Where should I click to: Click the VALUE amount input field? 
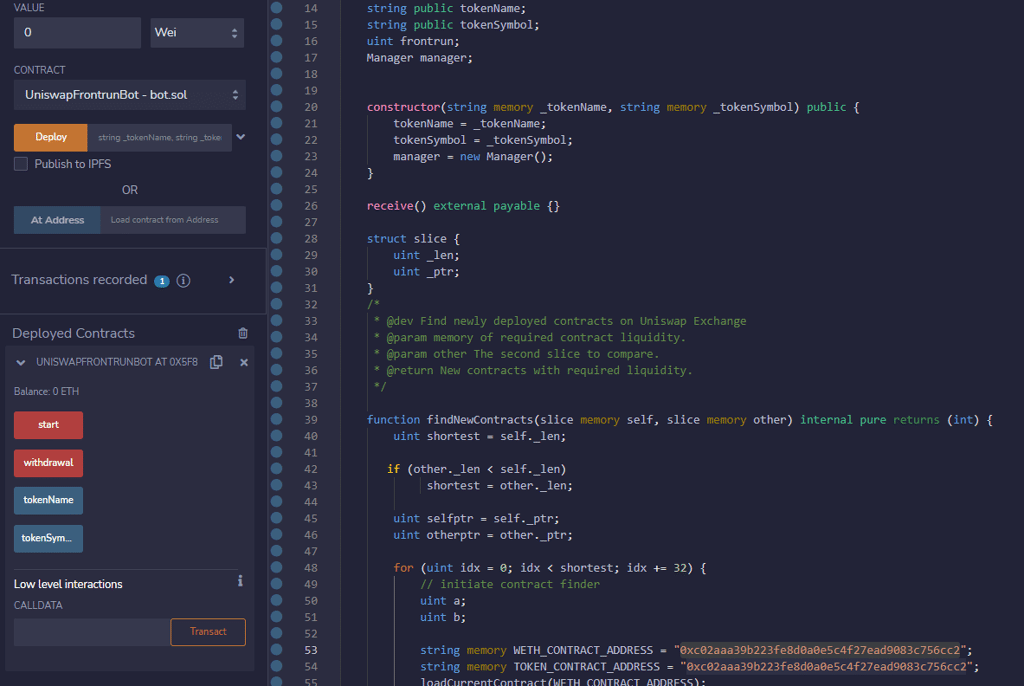77,33
